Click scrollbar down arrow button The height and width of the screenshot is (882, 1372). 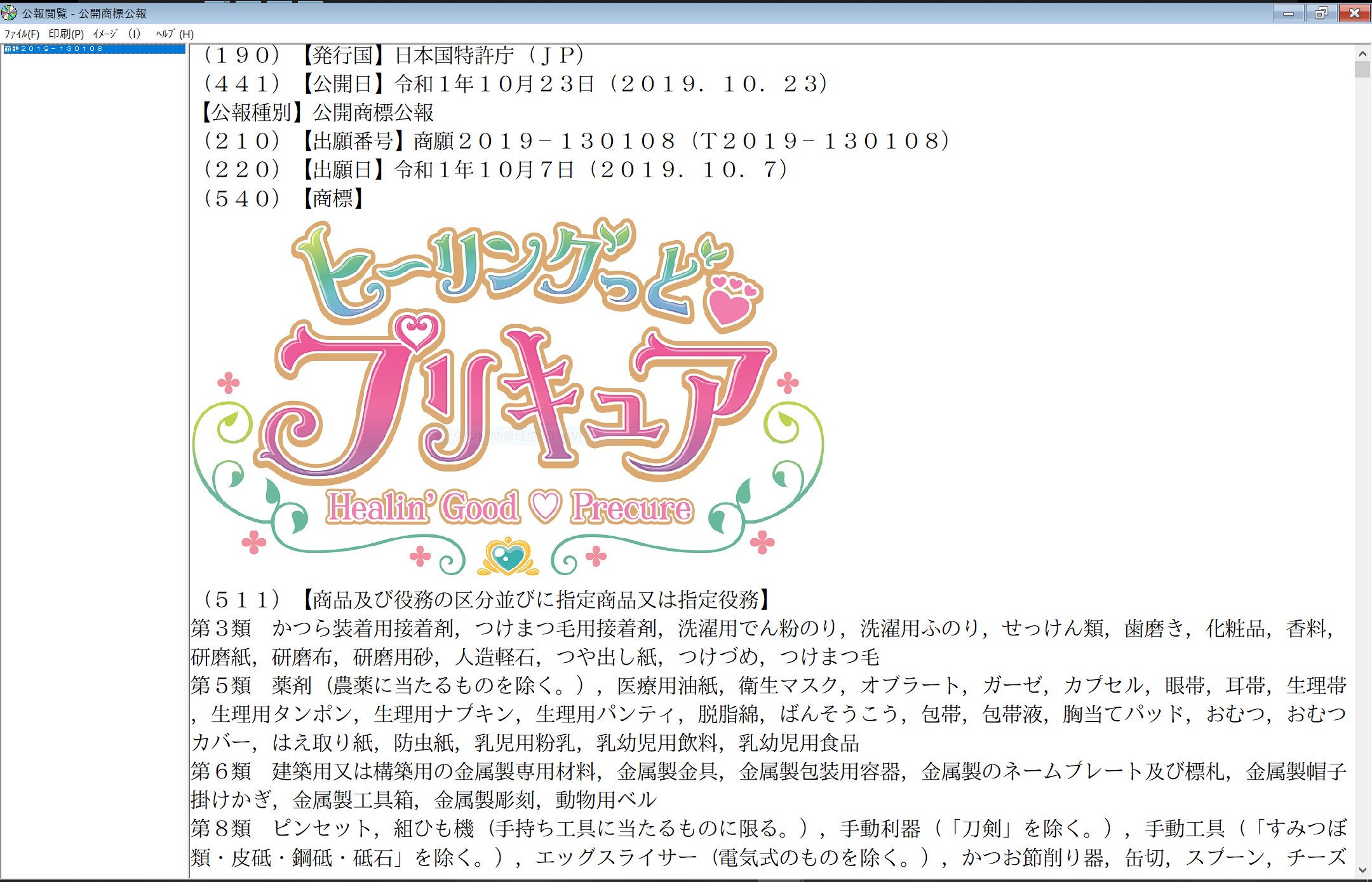1362,870
